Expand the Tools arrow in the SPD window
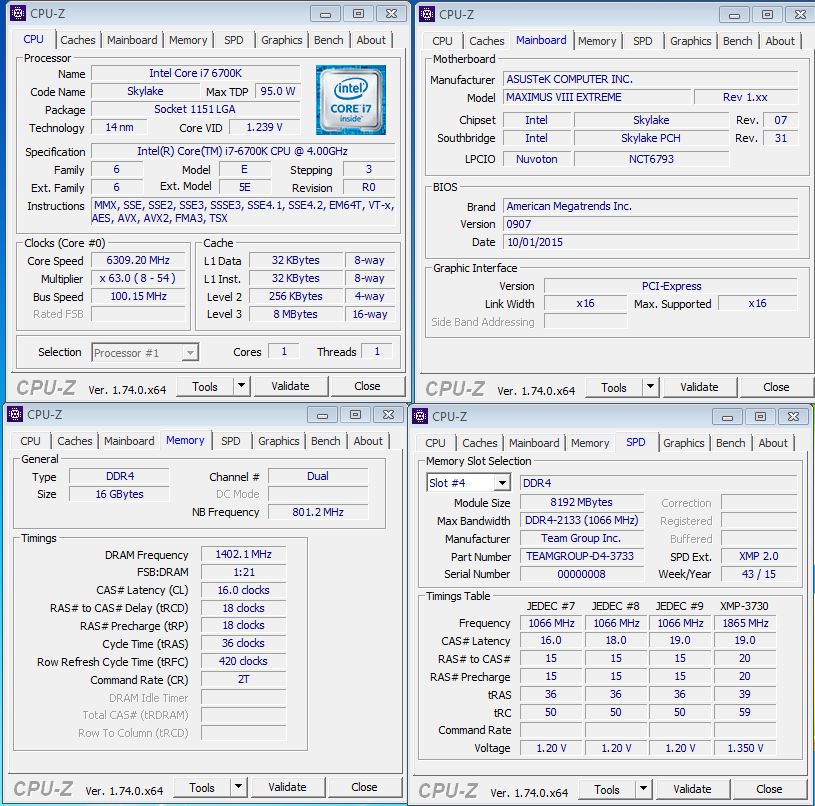 pyautogui.click(x=643, y=789)
